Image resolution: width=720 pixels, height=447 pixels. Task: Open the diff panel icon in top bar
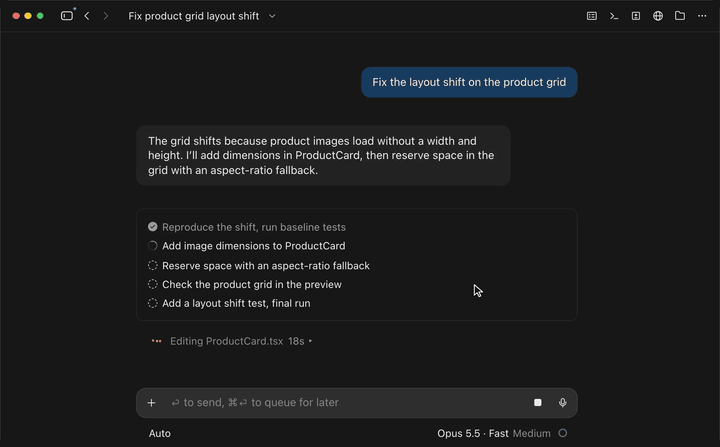coord(636,16)
